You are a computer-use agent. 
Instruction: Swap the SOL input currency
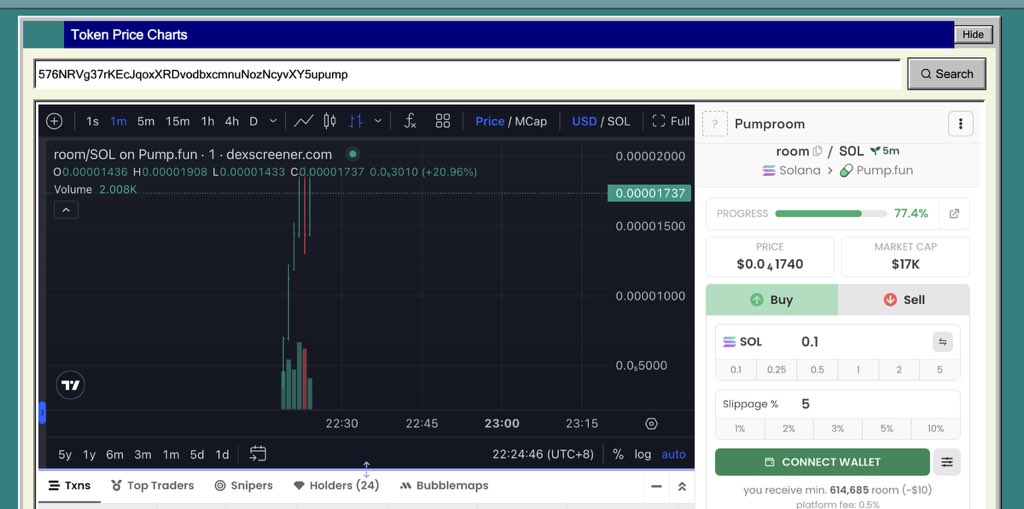point(942,342)
